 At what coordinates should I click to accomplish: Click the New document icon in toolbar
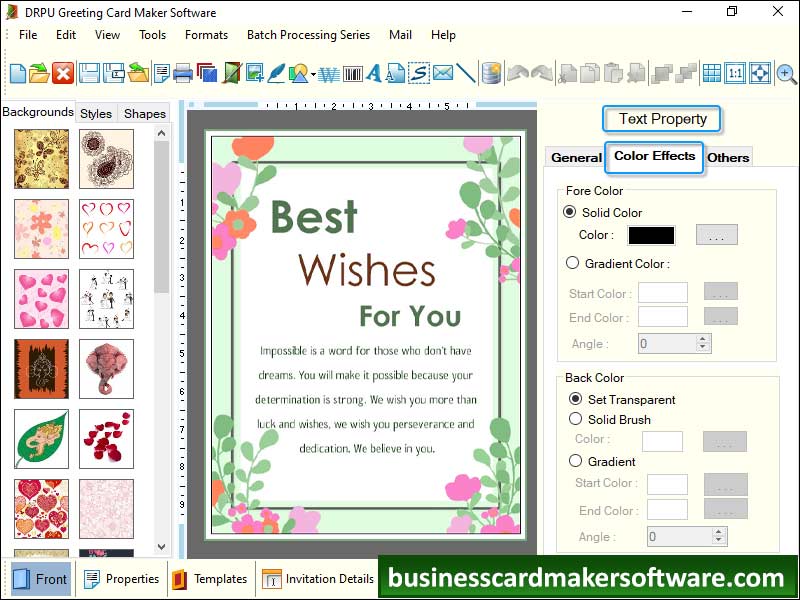[17, 73]
